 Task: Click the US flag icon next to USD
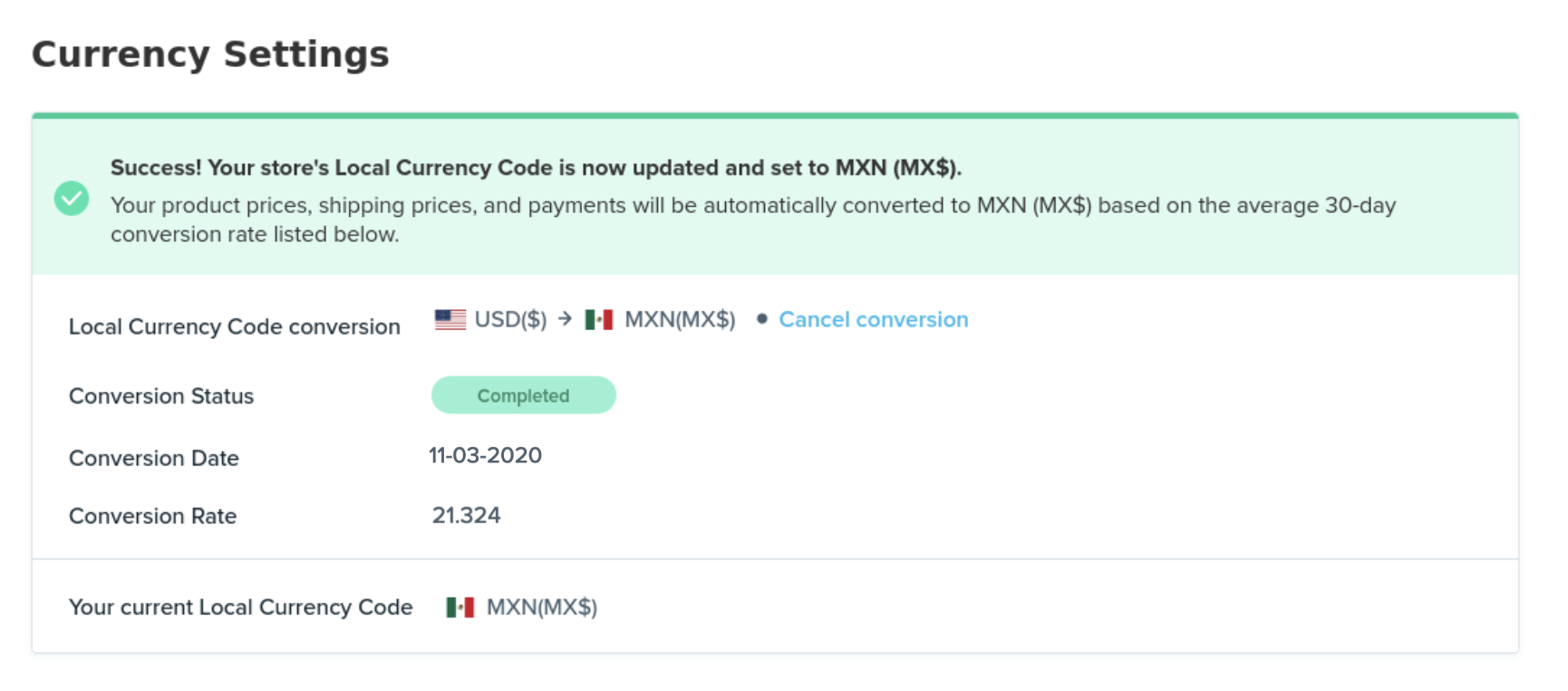[x=450, y=319]
